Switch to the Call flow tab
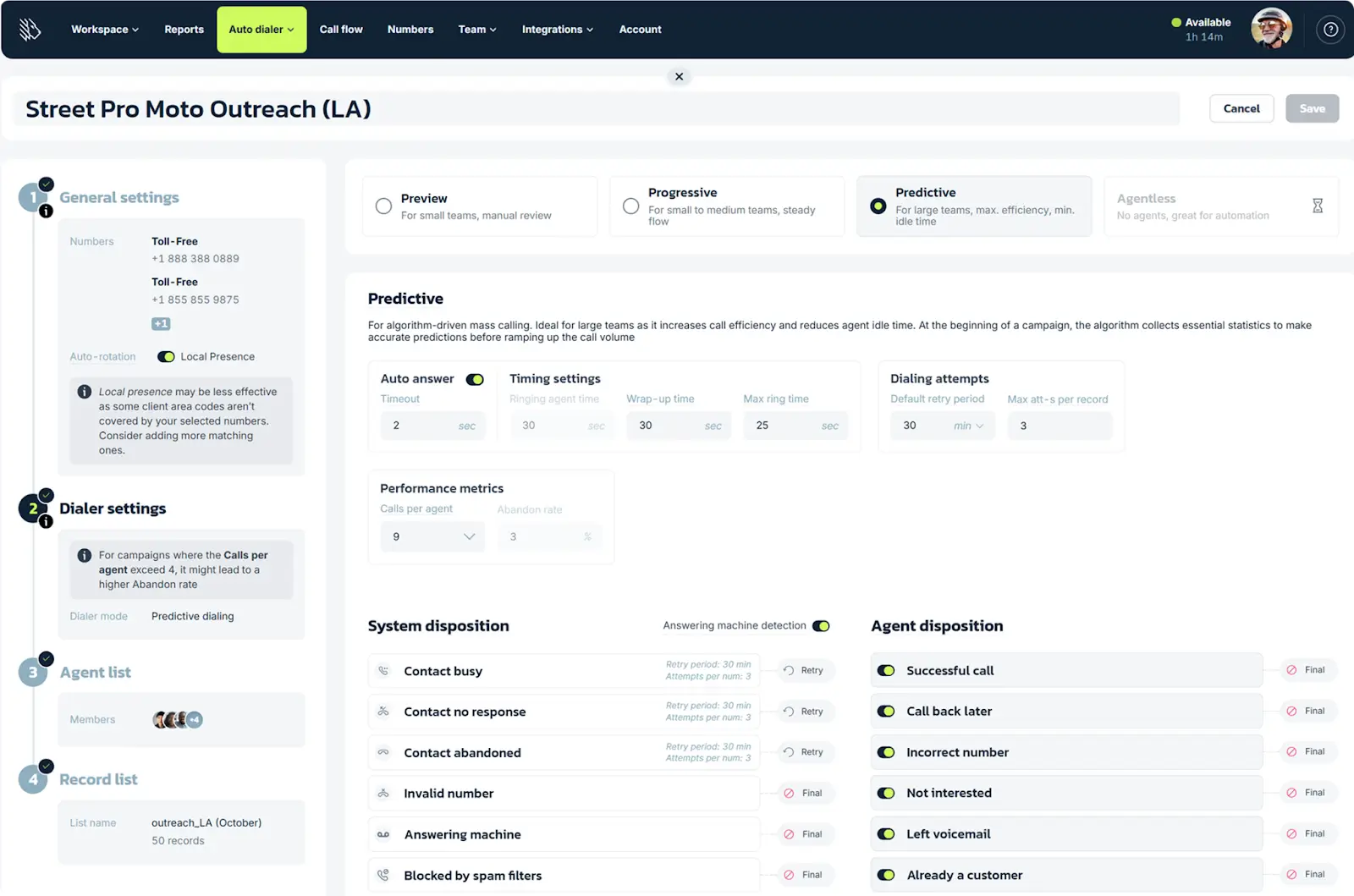The image size is (1354, 896). [341, 29]
